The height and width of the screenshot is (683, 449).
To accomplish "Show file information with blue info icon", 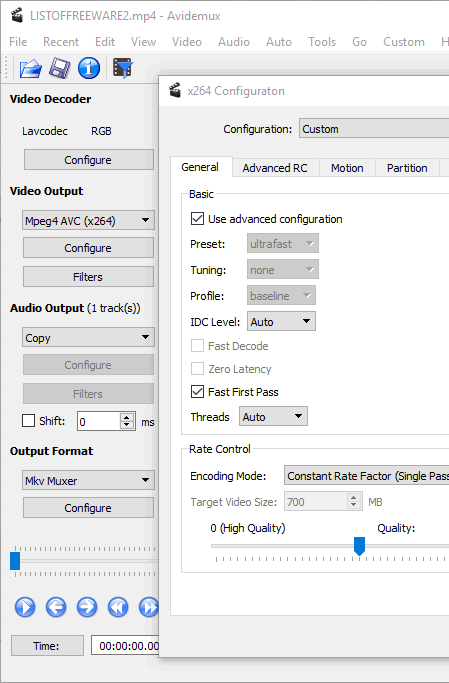I will [89, 68].
